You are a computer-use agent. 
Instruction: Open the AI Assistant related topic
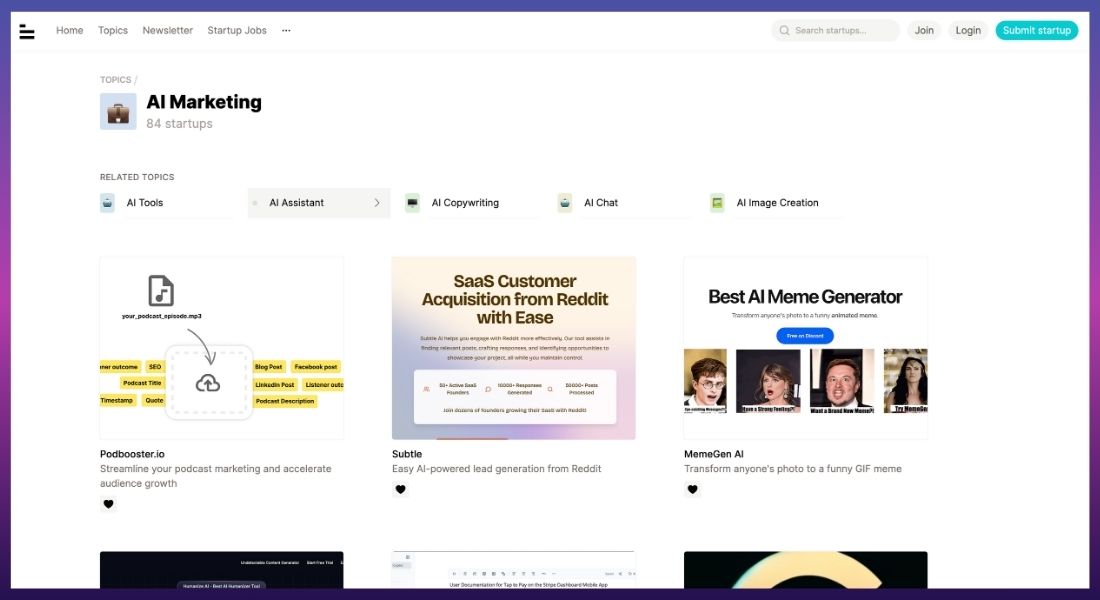[319, 203]
